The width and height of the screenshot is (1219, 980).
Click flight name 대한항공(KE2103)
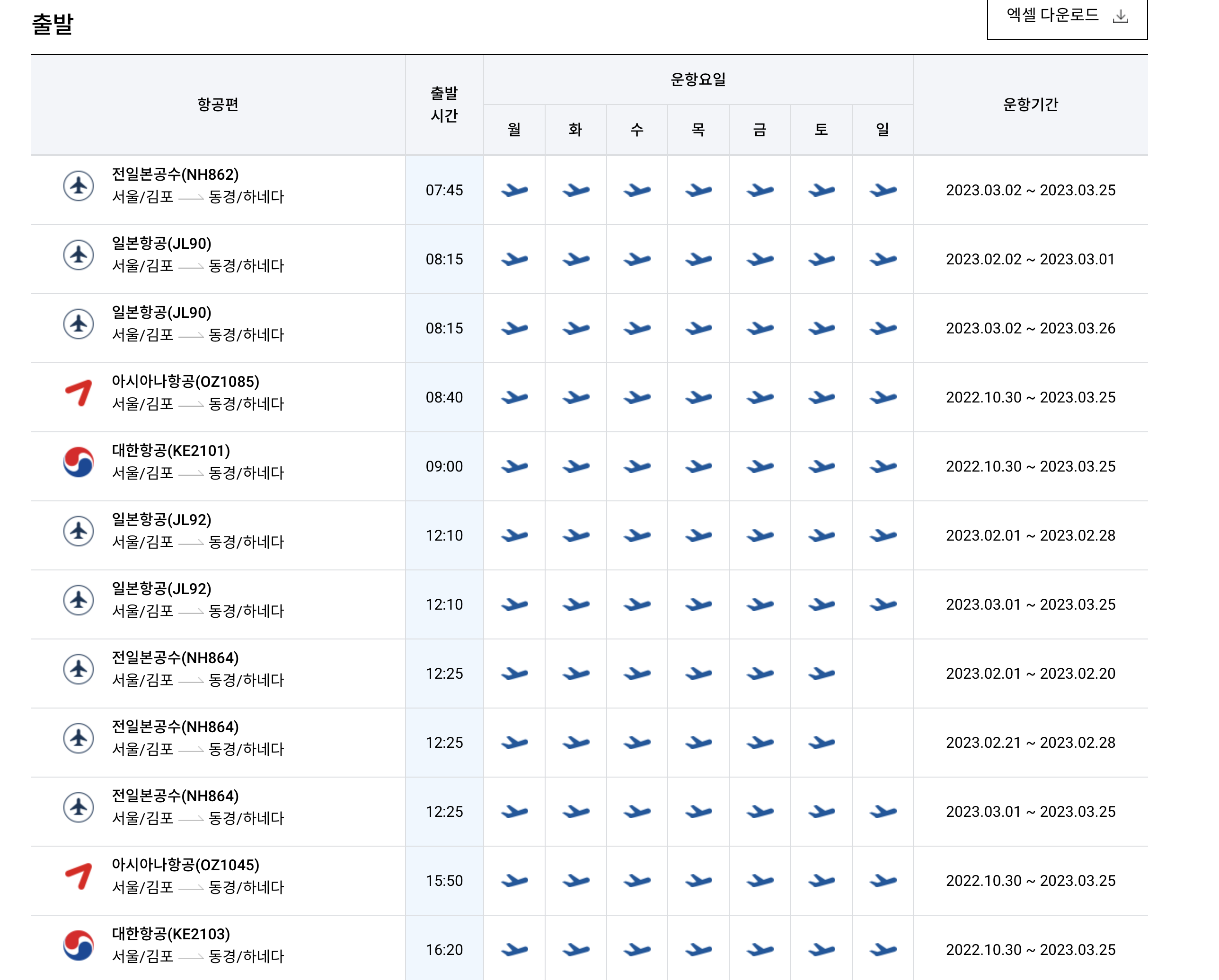[171, 934]
